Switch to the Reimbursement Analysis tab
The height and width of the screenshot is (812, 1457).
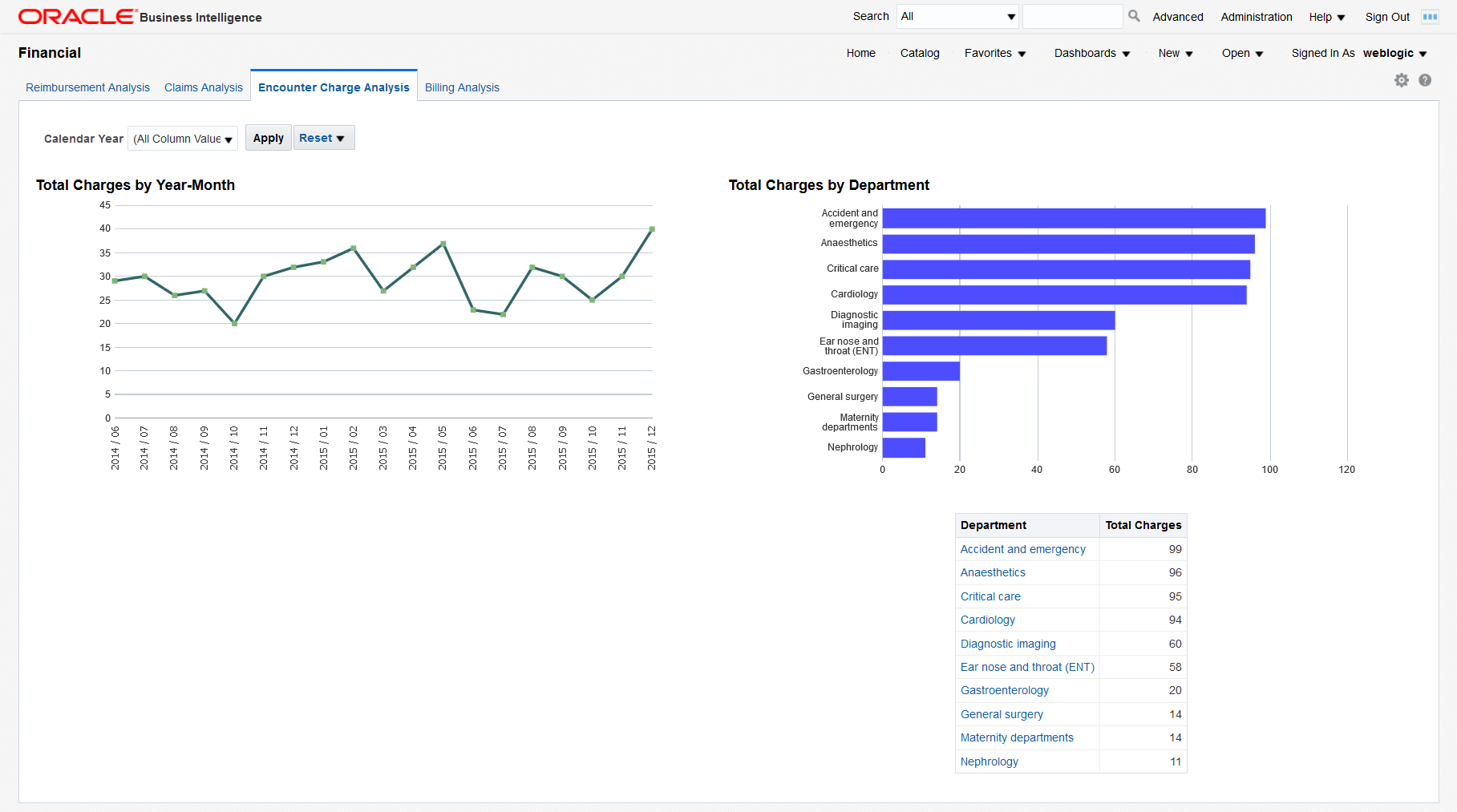coord(87,87)
